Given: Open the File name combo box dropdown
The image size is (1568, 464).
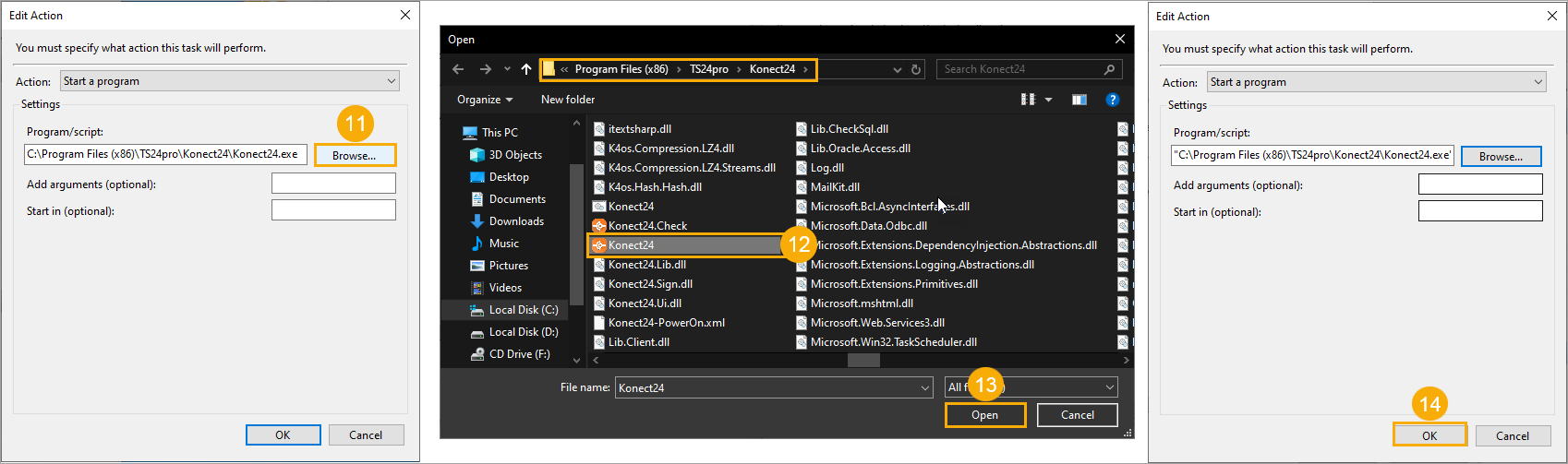Looking at the screenshot, I should point(925,387).
